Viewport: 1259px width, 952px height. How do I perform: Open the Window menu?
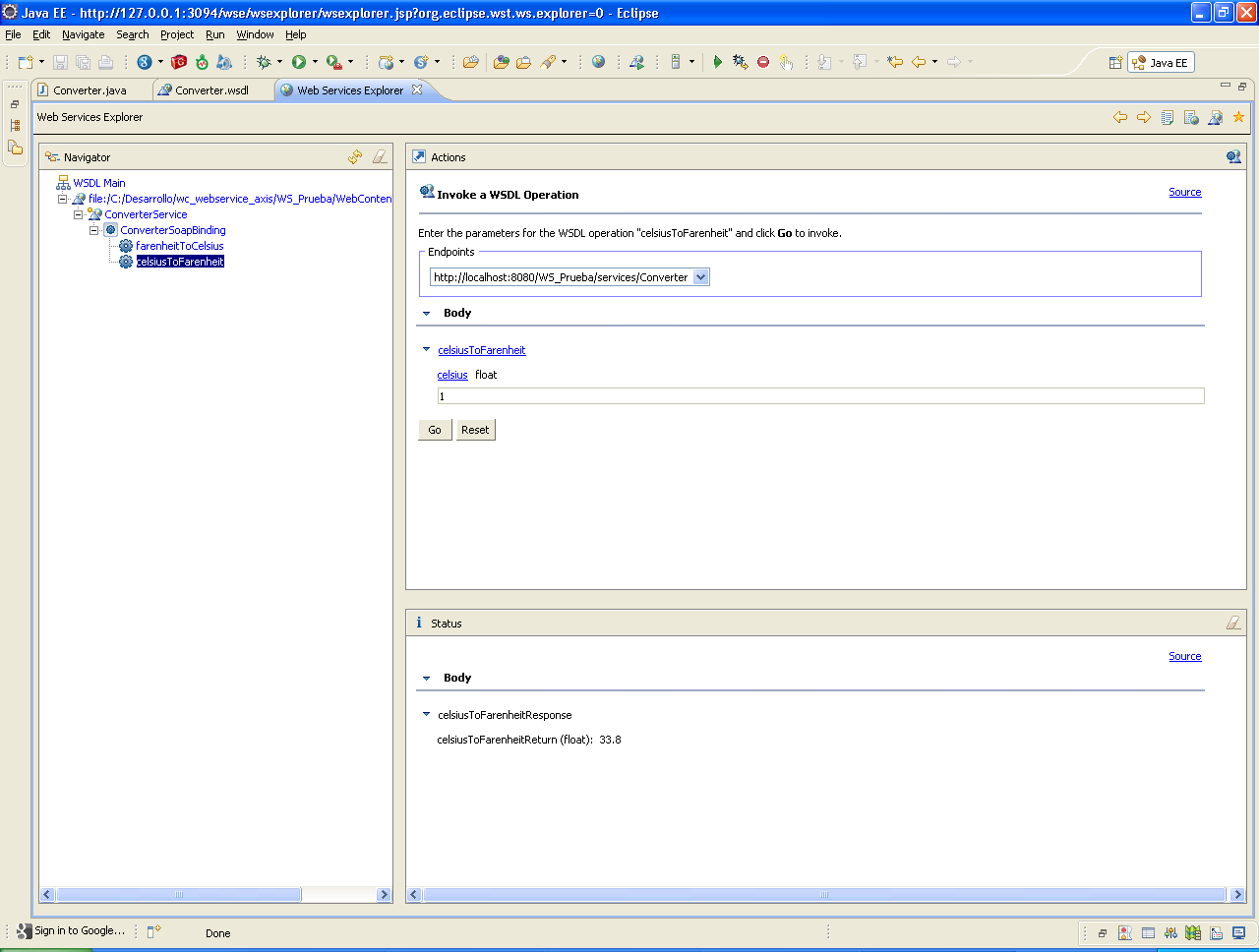click(255, 34)
